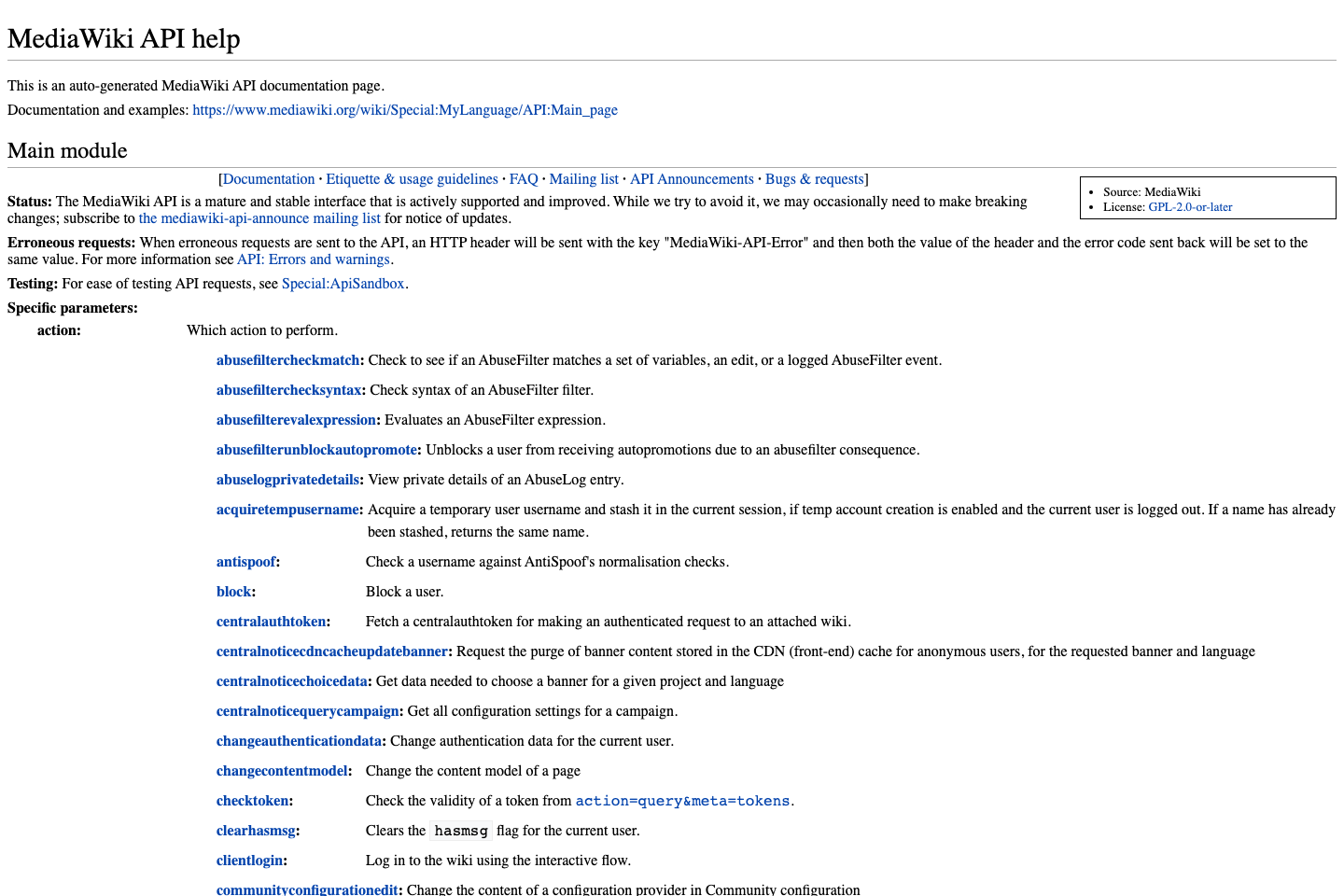Image resolution: width=1344 pixels, height=896 pixels.
Task: View API Announcements
Action: (x=692, y=178)
